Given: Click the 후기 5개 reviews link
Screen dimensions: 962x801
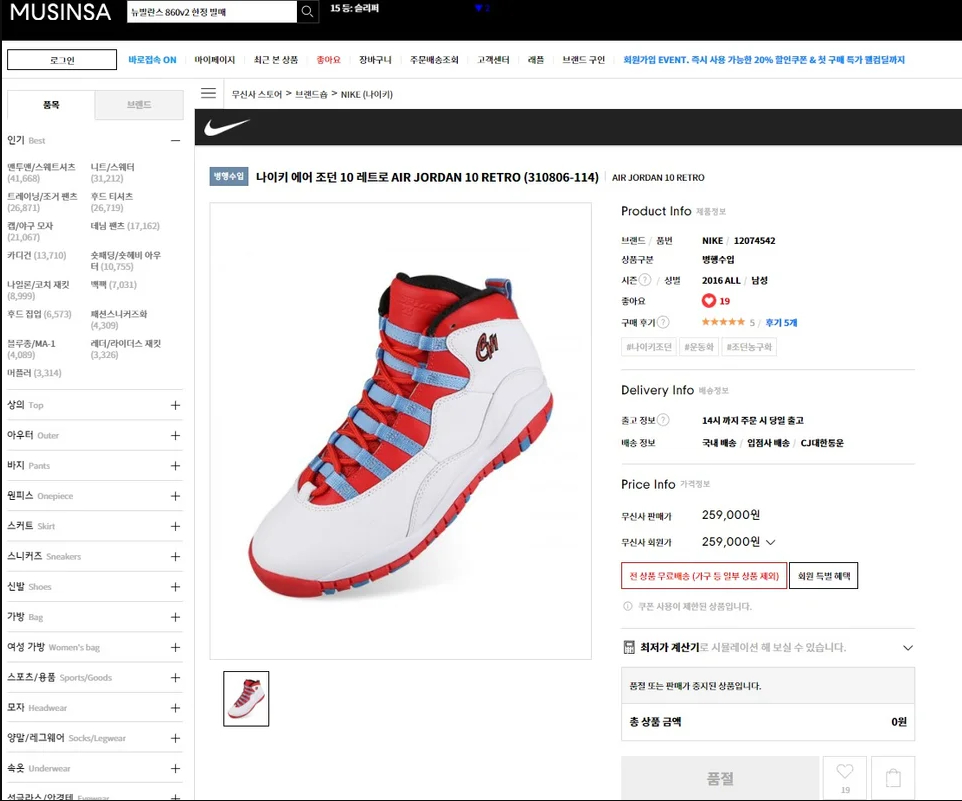Looking at the screenshot, I should (781, 323).
